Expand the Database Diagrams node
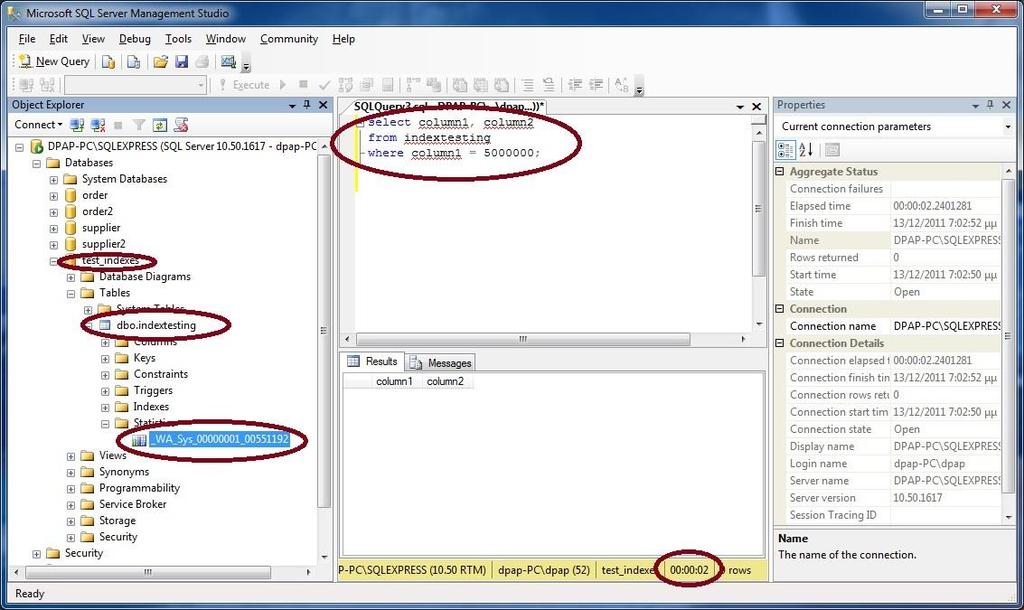The width and height of the screenshot is (1024, 610). [x=71, y=278]
